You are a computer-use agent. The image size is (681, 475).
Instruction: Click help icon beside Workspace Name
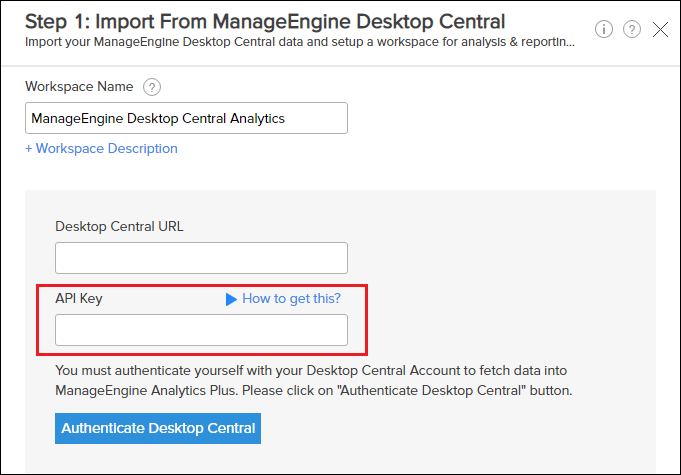152,87
